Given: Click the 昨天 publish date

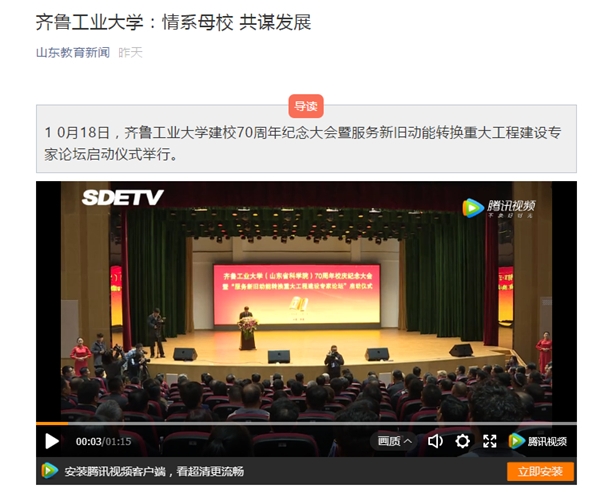Looking at the screenshot, I should [x=130, y=52].
